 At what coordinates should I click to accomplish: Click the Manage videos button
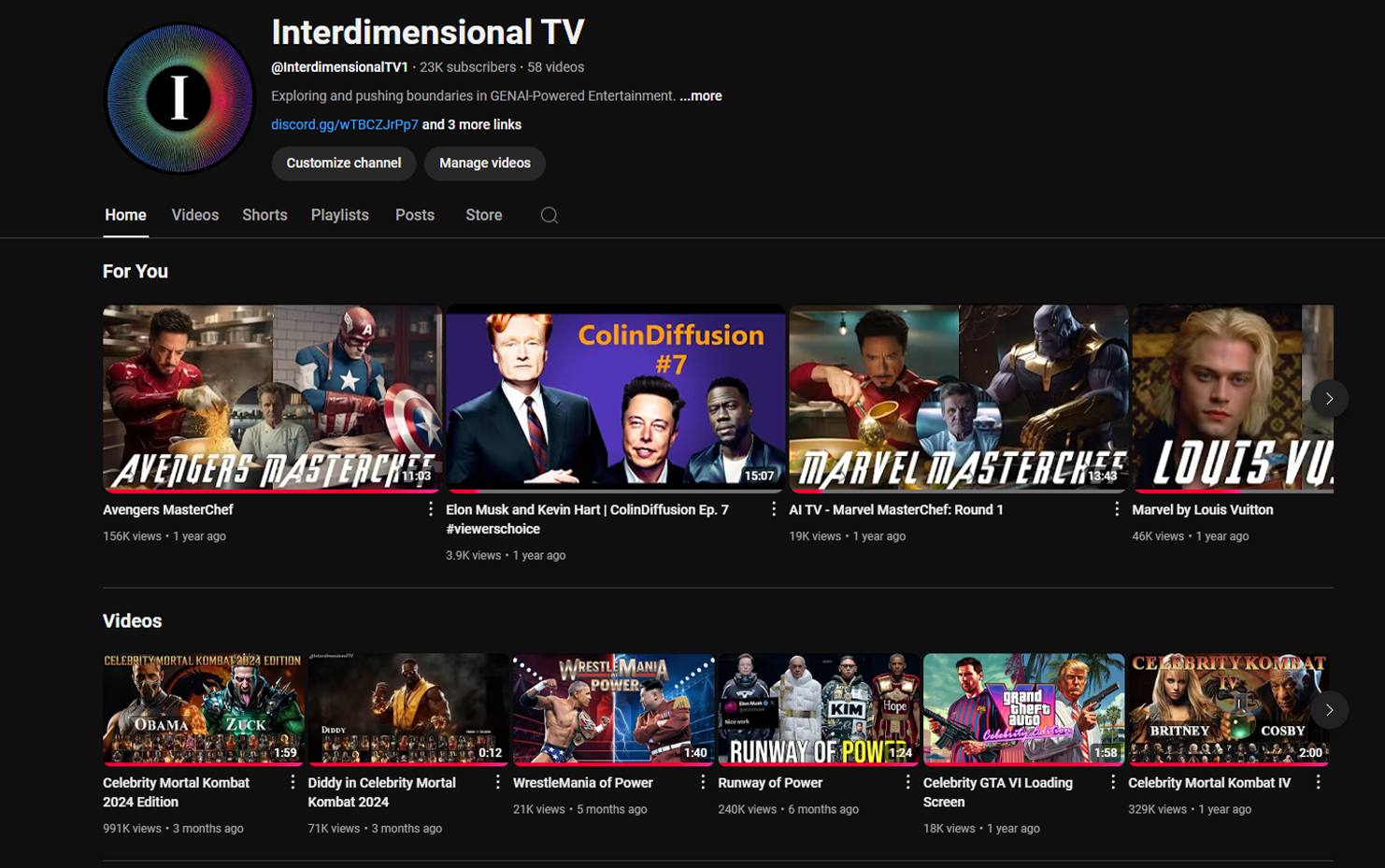coord(485,164)
